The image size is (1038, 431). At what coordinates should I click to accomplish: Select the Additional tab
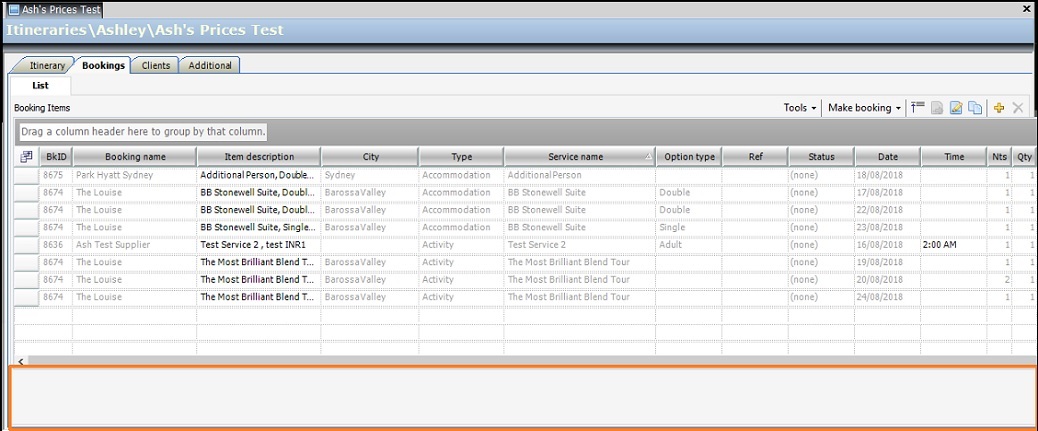[x=210, y=66]
